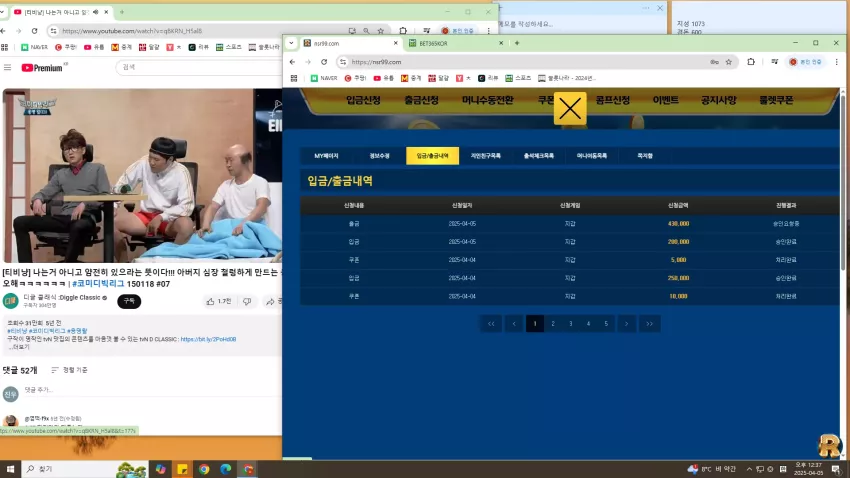Click the 구독 subscribe button
The width and height of the screenshot is (850, 478).
click(x=129, y=301)
